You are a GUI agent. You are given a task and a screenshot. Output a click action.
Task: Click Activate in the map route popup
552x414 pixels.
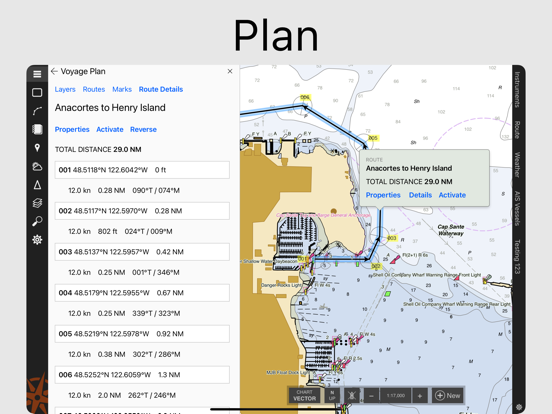[452, 195]
